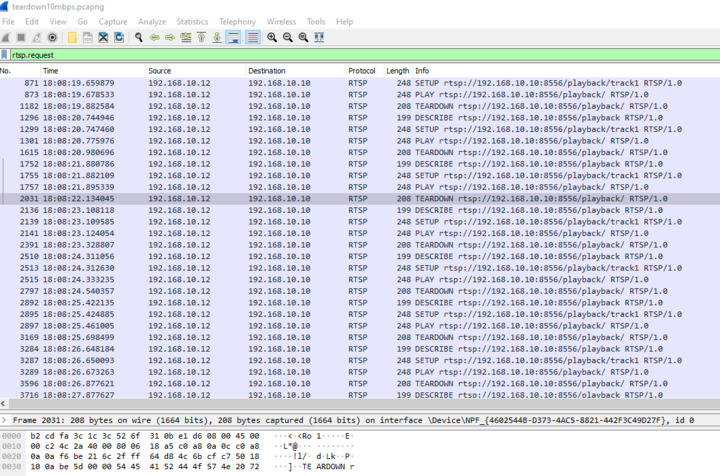Open capture options gear icon

click(x=53, y=38)
